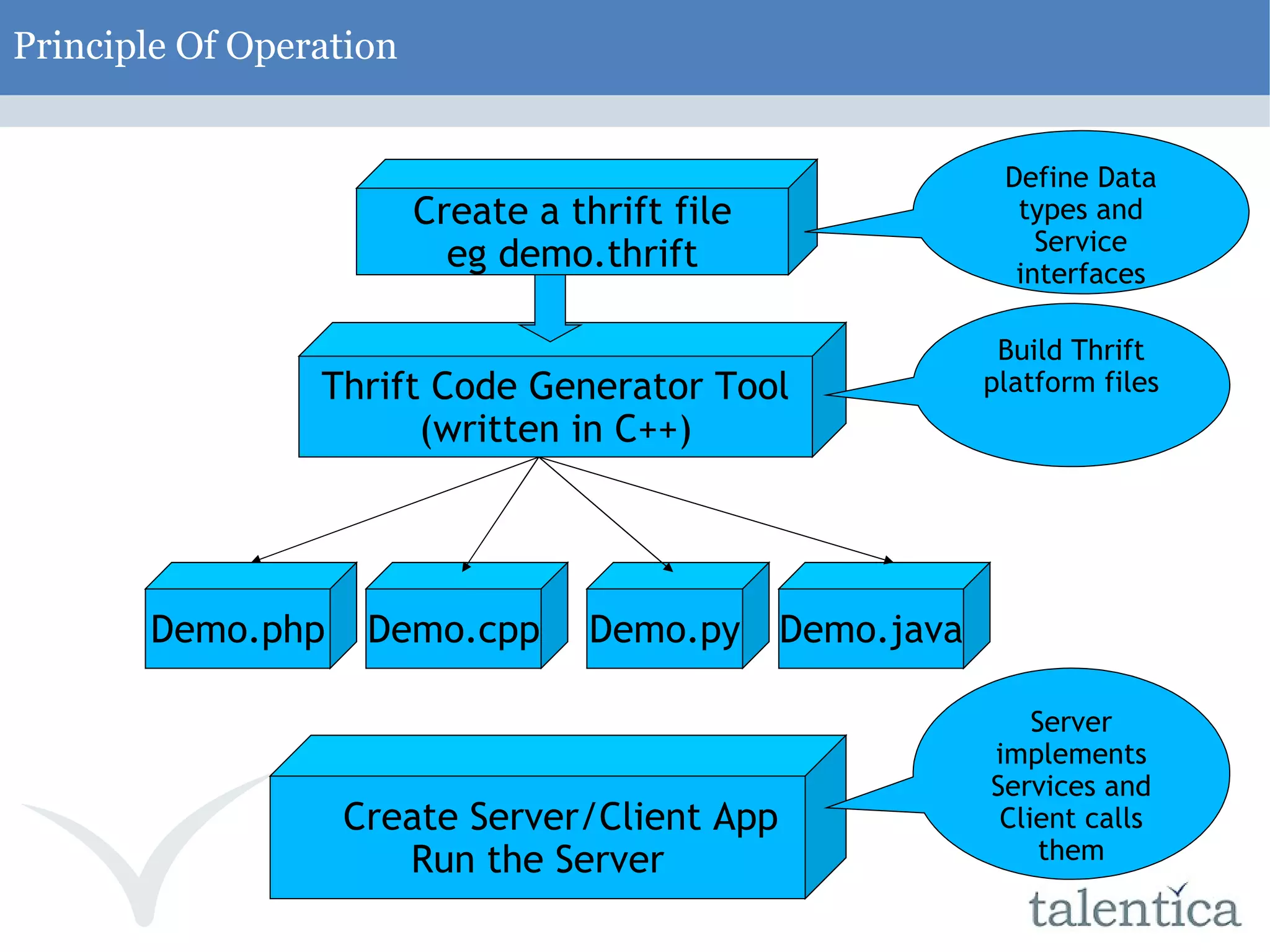Click the arrowhead pointing to Demo.cpp
Viewport: 1270px width, 952px height.
coord(466,566)
